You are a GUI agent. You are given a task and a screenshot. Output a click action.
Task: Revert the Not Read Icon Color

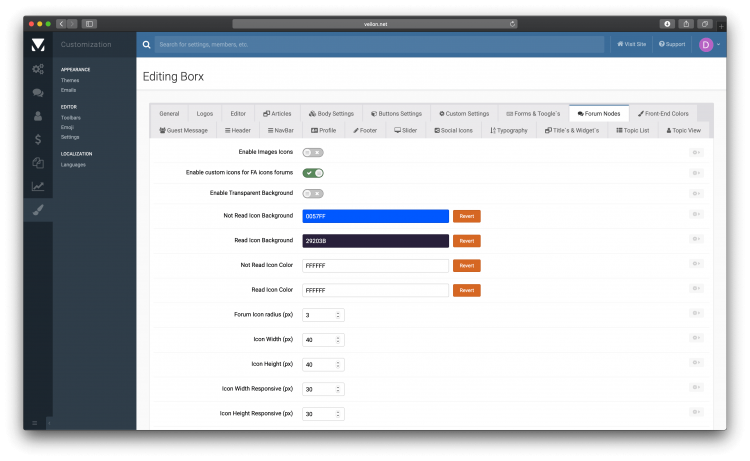(x=467, y=265)
